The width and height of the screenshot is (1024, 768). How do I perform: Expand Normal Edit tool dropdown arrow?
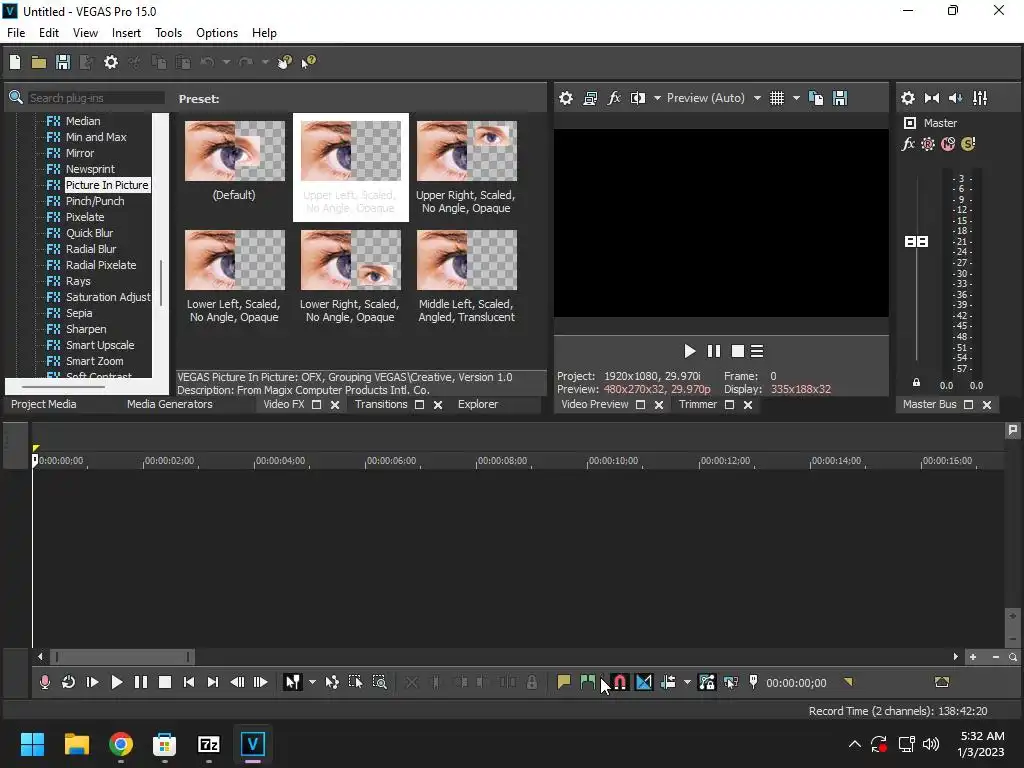click(x=312, y=682)
